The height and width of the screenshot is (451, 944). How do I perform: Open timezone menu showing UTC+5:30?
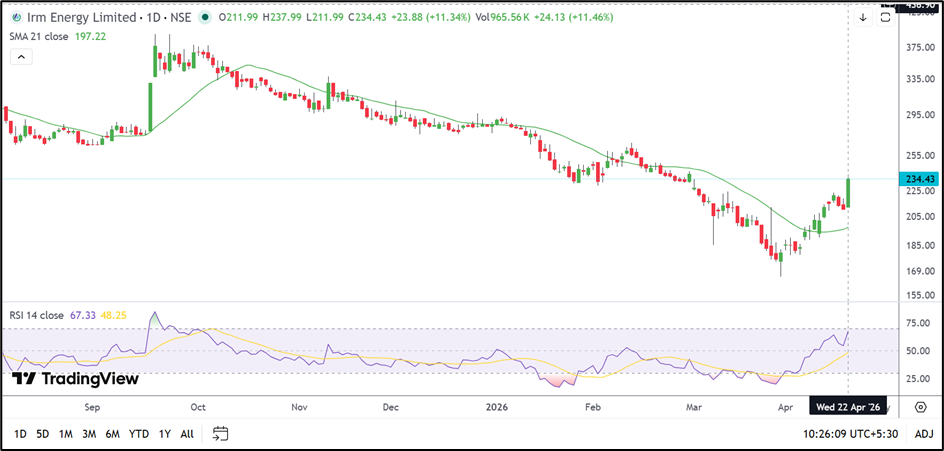(850, 434)
